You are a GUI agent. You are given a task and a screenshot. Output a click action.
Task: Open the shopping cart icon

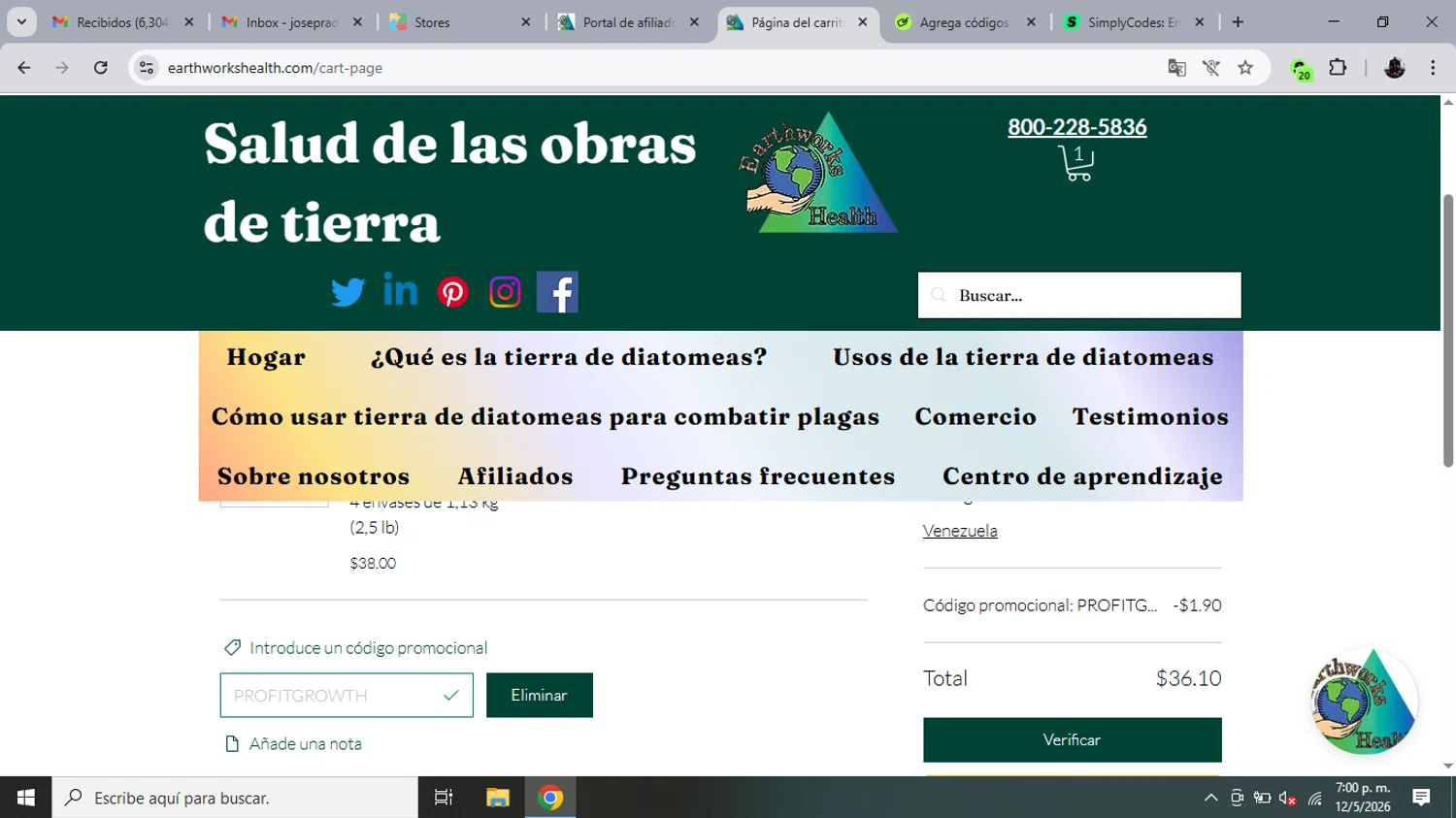pyautogui.click(x=1076, y=163)
